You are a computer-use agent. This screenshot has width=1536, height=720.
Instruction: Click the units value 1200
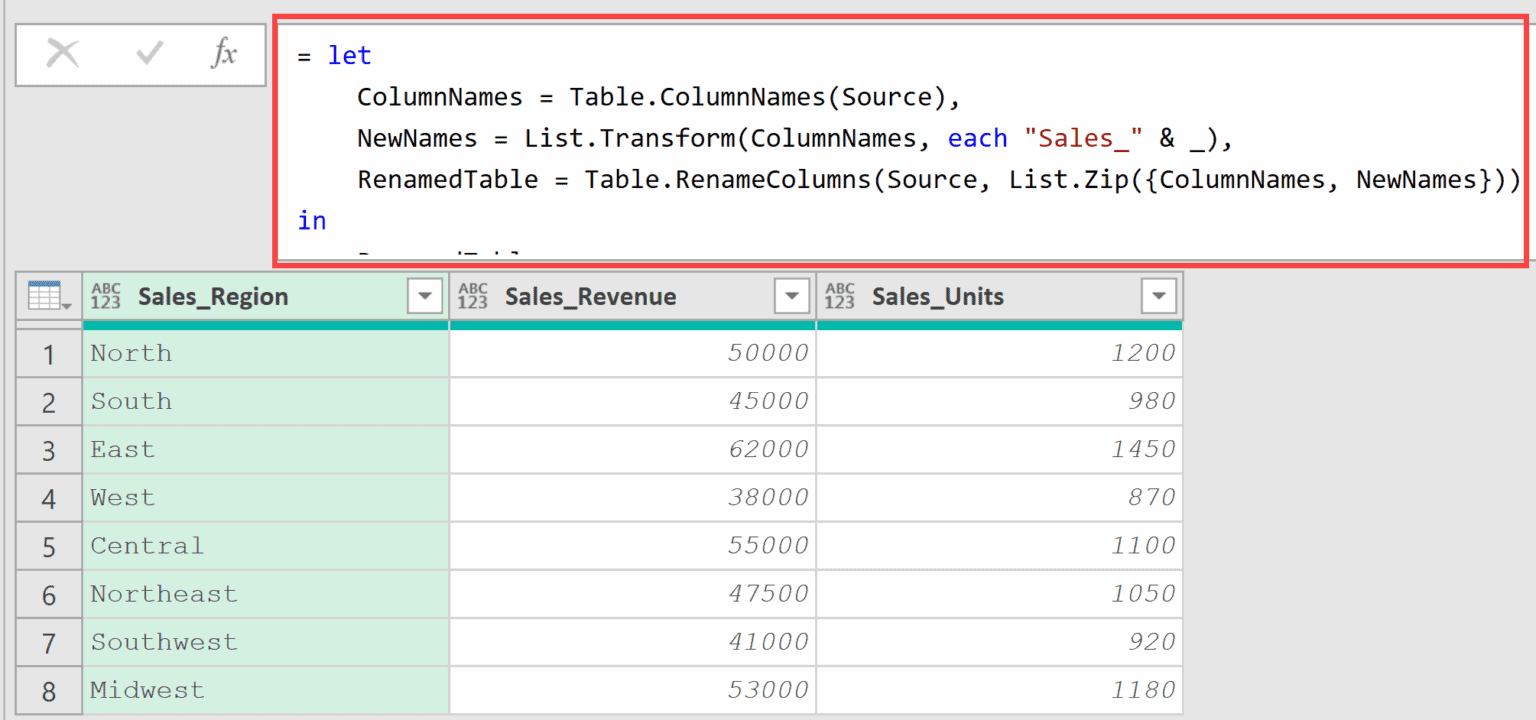click(x=1000, y=354)
